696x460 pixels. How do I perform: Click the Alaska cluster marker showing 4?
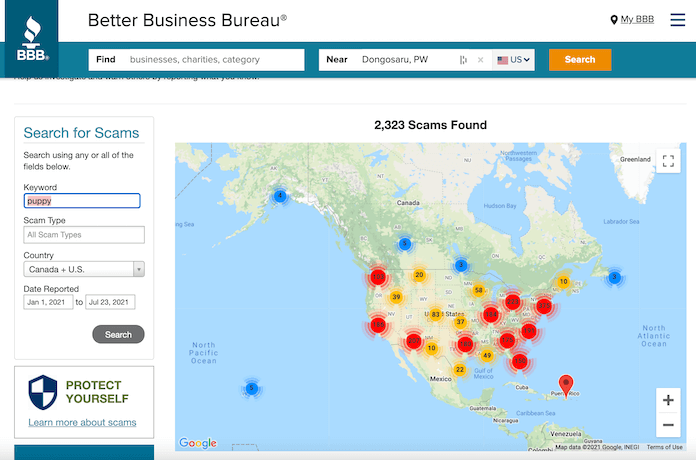tap(280, 196)
